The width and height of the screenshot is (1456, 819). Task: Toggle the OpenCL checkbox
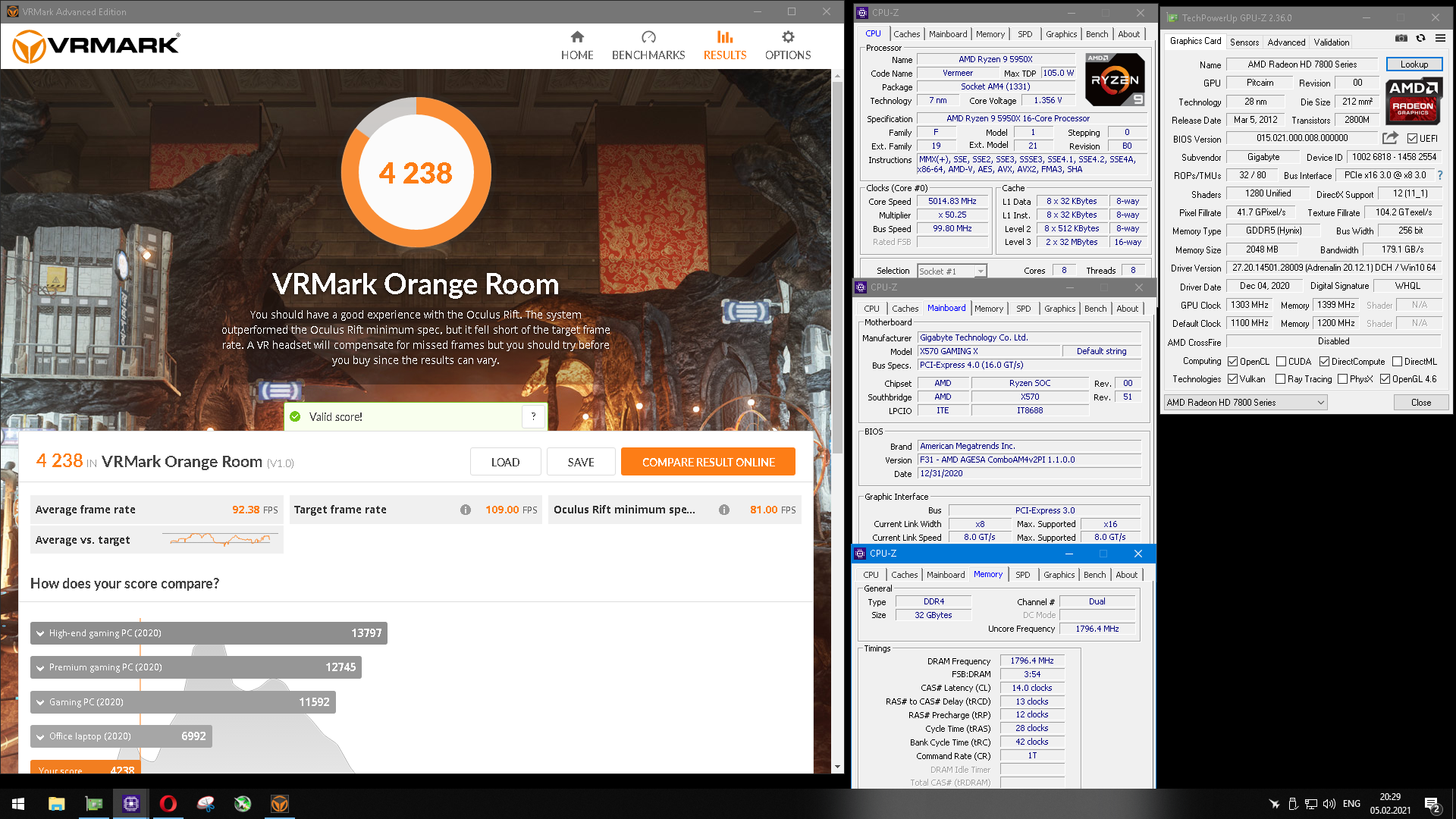[x=1233, y=362]
